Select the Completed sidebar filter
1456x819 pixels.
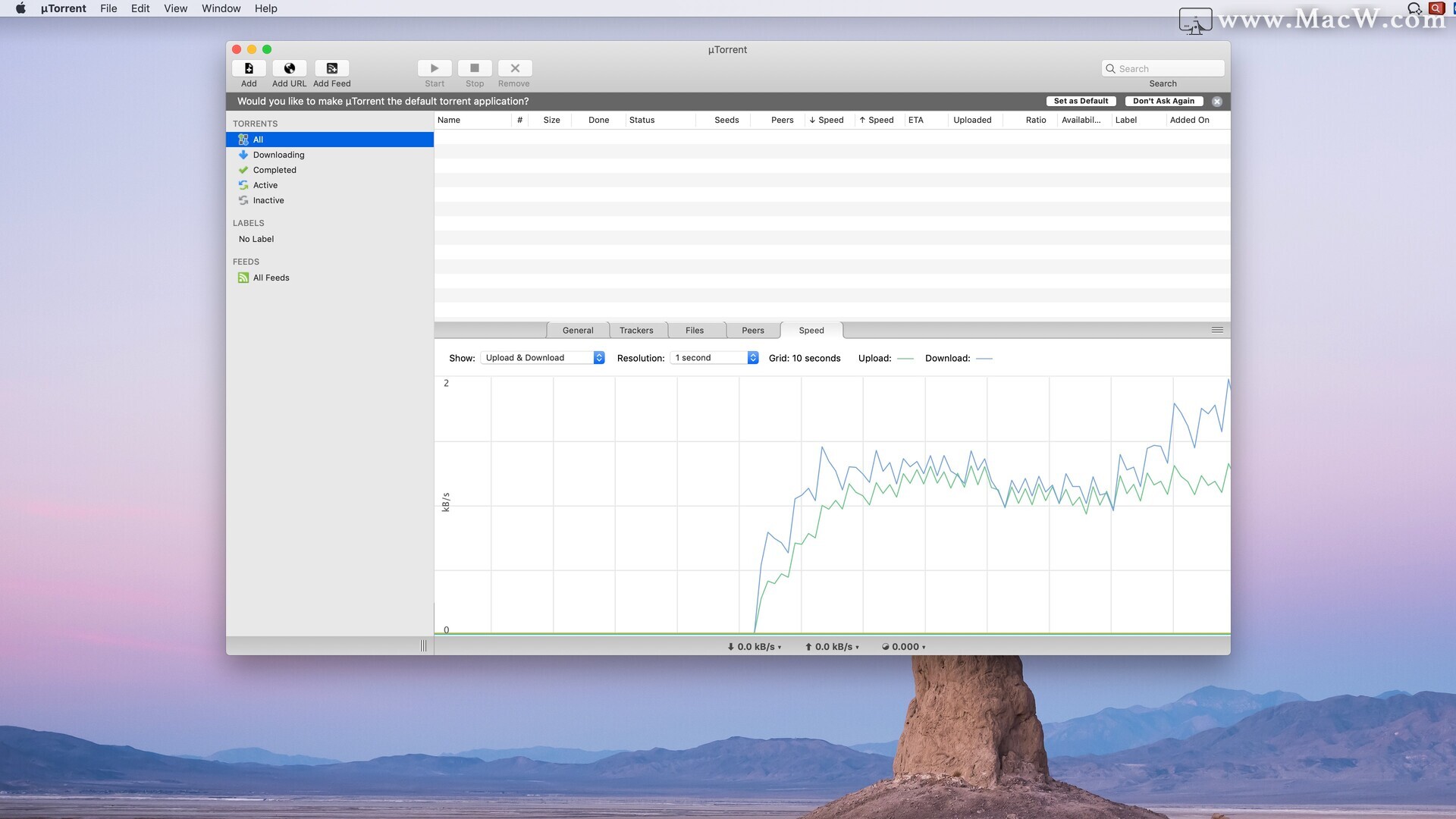(x=330, y=170)
